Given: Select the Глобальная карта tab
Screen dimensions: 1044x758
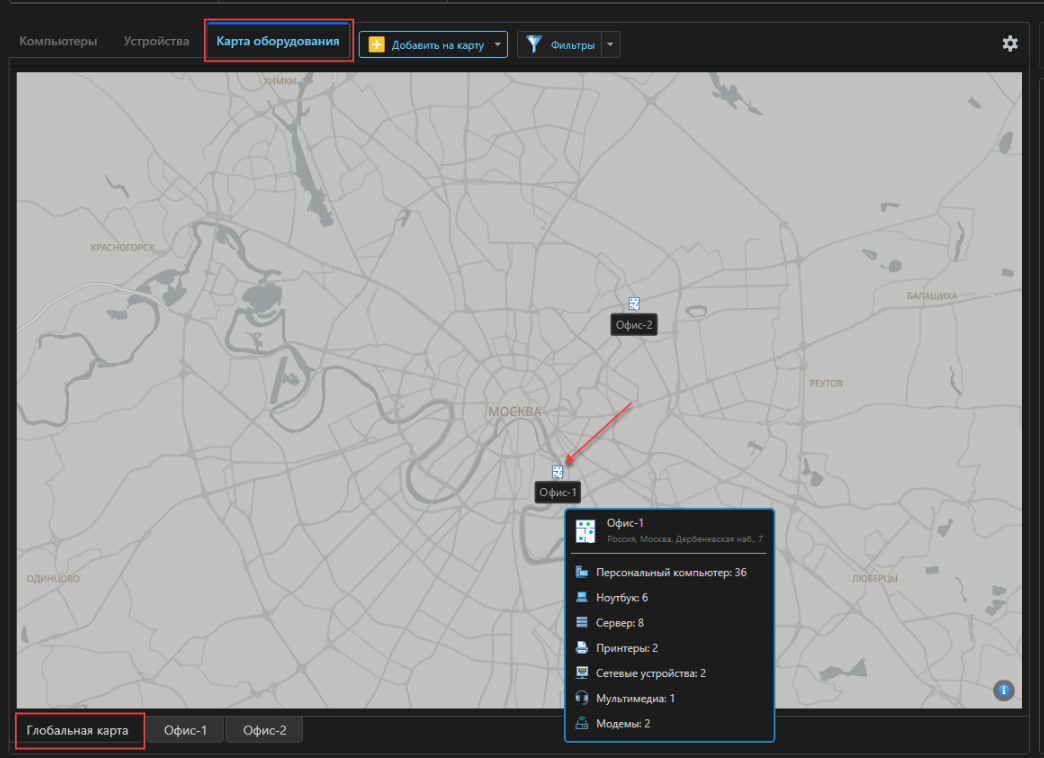Looking at the screenshot, I should [78, 730].
